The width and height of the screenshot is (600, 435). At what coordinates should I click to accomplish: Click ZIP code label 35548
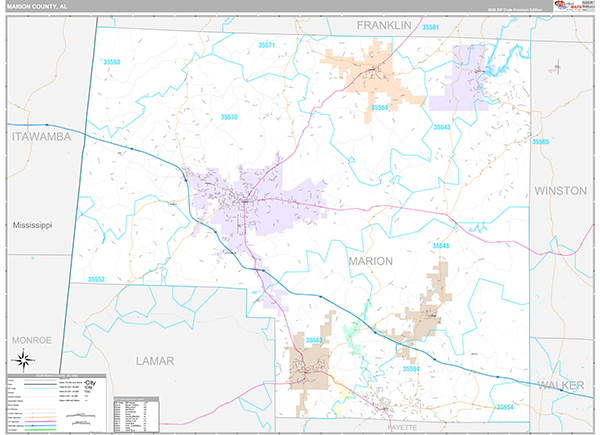[x=440, y=246]
